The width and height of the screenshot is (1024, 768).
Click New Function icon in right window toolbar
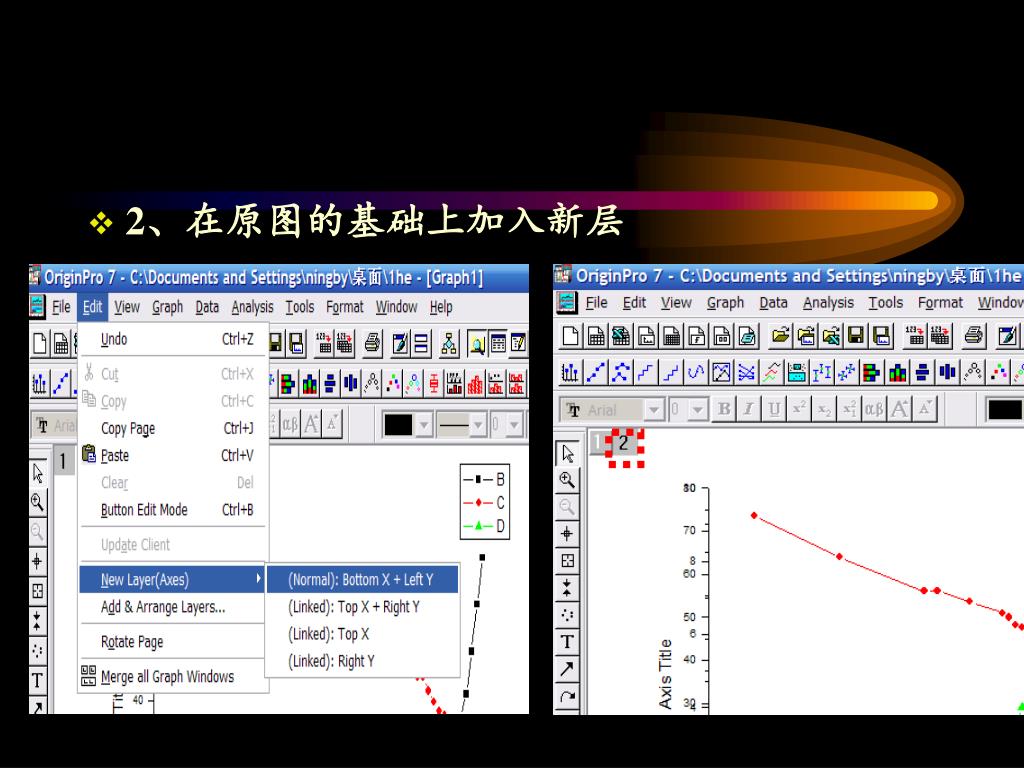(697, 336)
